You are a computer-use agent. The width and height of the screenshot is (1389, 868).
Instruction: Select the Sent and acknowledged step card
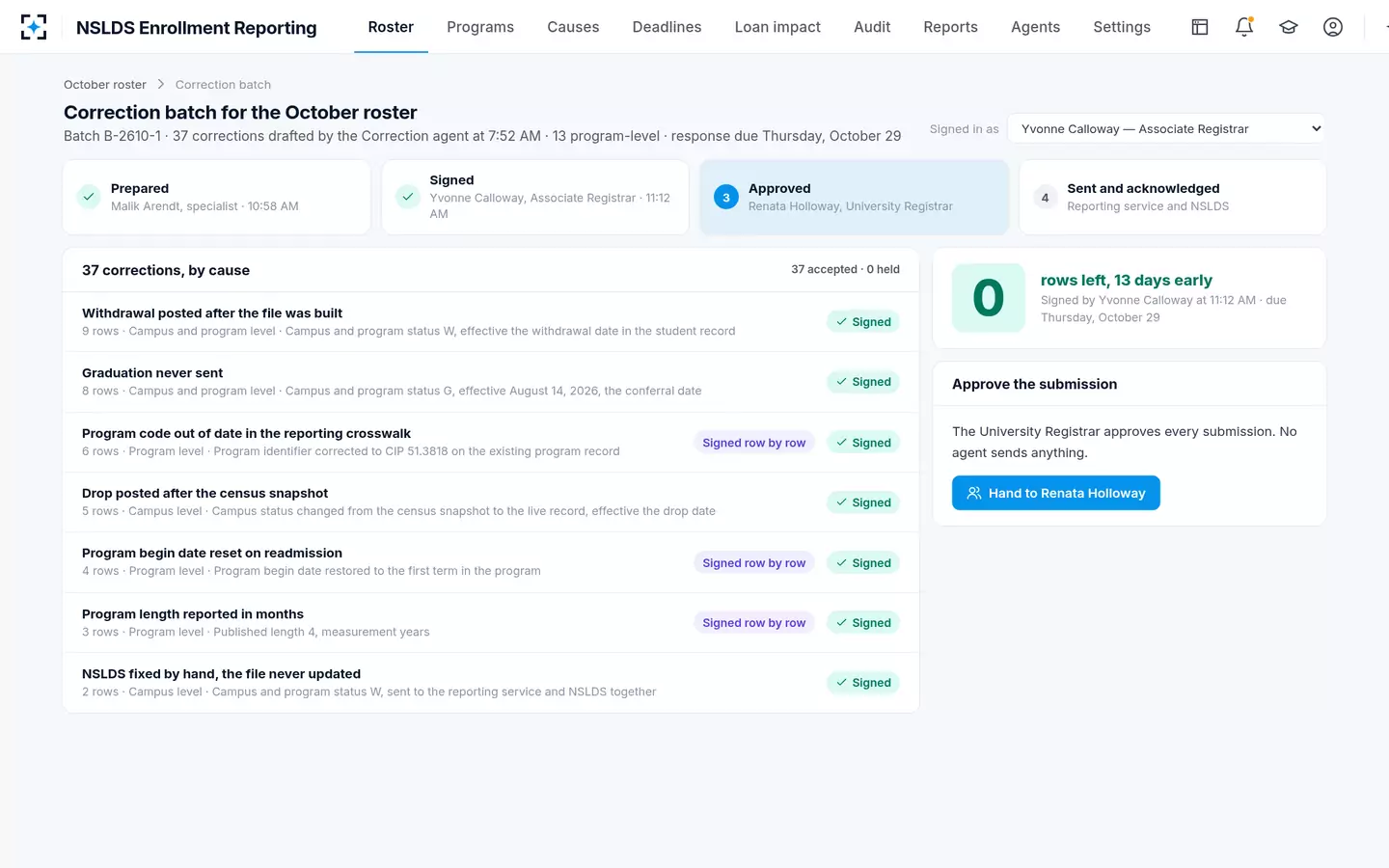[1172, 197]
